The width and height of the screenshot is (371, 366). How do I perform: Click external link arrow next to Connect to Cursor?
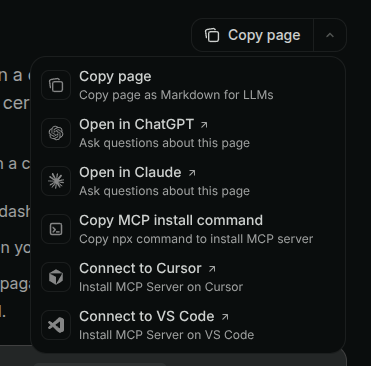(x=212, y=269)
